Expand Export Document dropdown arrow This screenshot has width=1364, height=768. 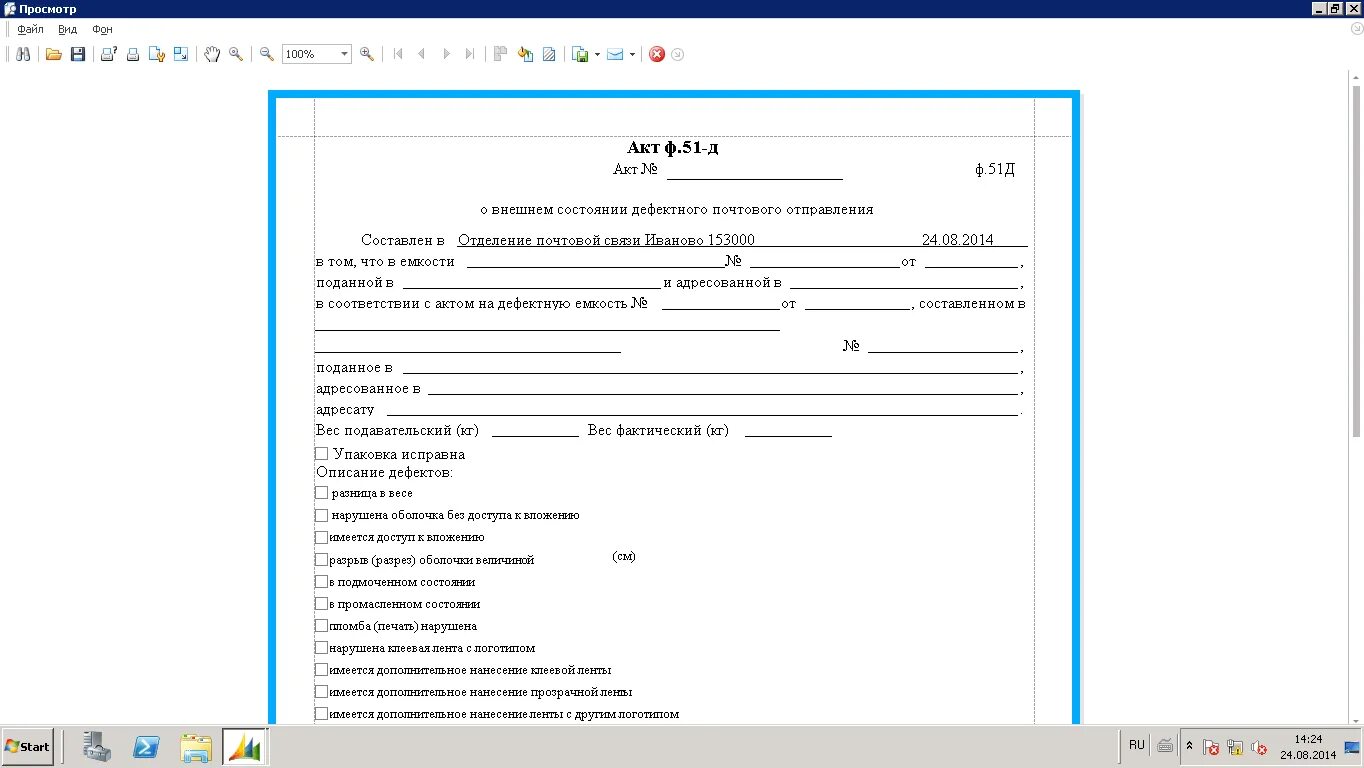click(597, 54)
